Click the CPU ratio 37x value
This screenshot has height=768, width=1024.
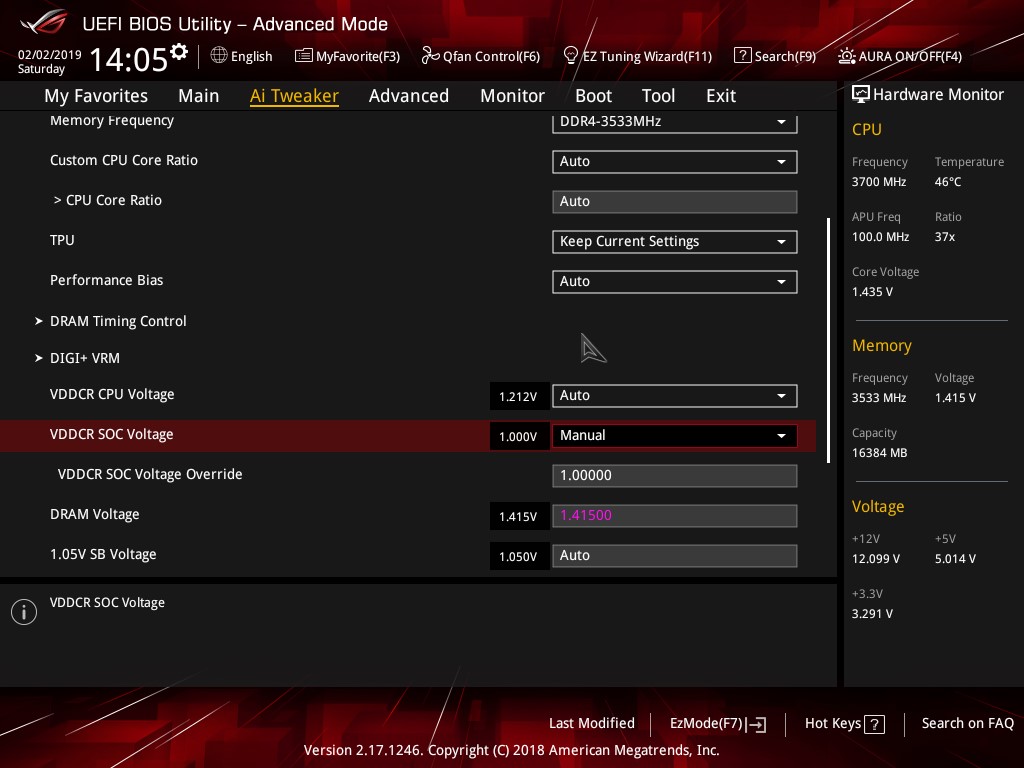click(x=944, y=236)
